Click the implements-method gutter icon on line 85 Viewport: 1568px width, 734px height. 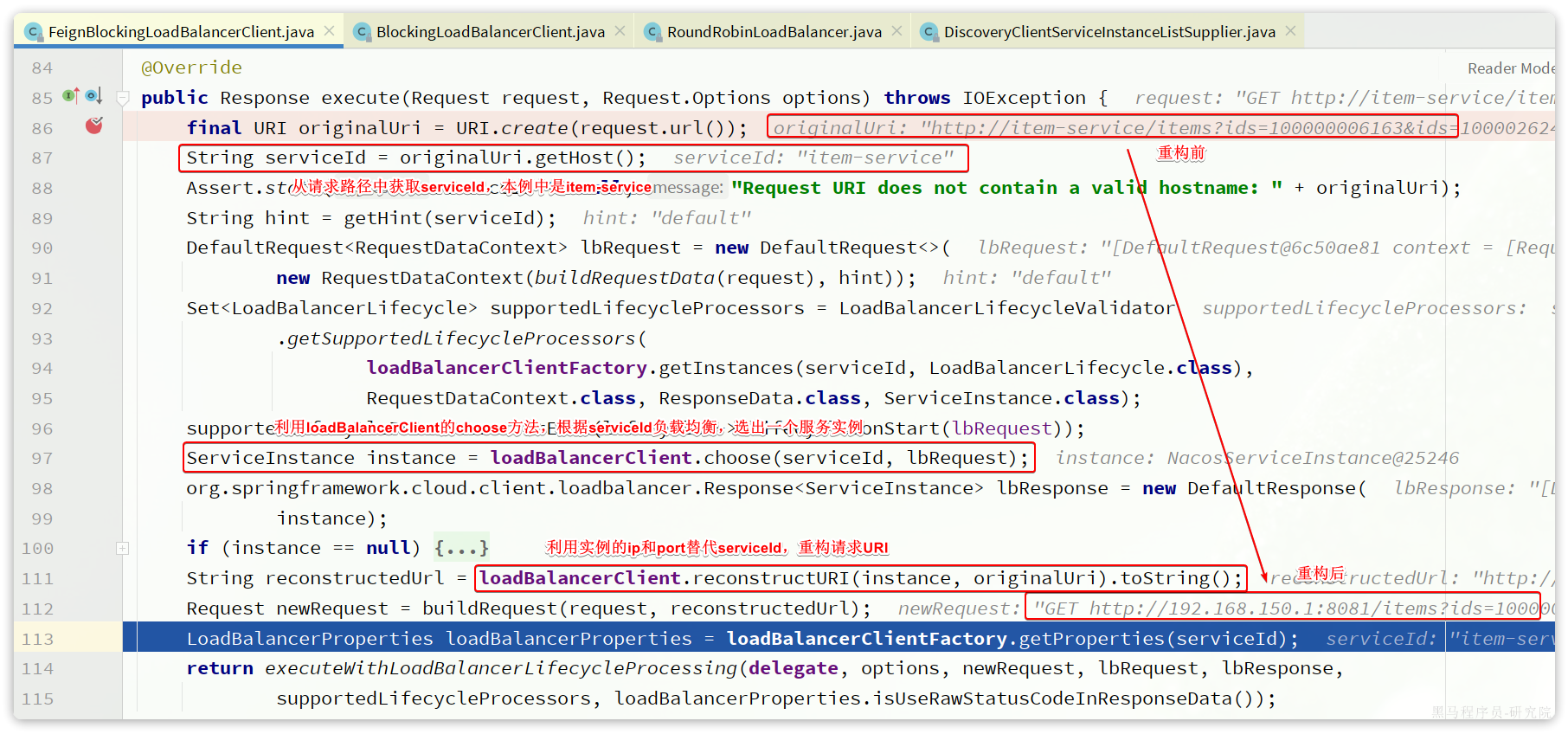71,96
